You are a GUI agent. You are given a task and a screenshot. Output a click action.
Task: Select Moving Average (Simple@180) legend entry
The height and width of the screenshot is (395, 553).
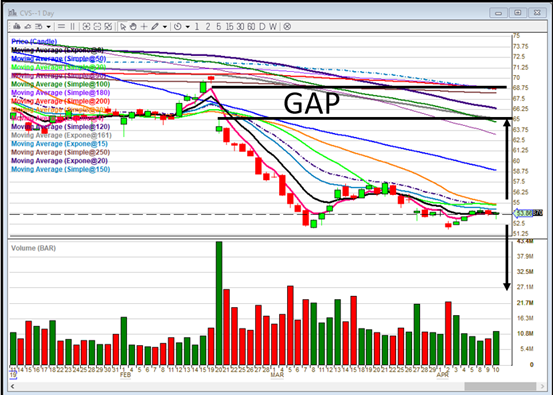[x=61, y=92]
